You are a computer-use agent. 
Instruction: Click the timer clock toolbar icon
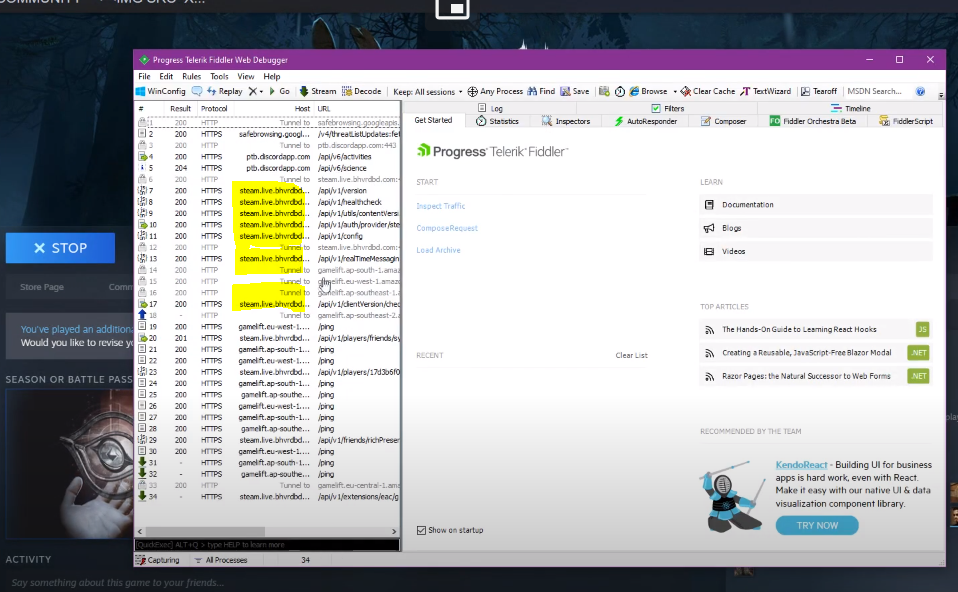tap(620, 91)
